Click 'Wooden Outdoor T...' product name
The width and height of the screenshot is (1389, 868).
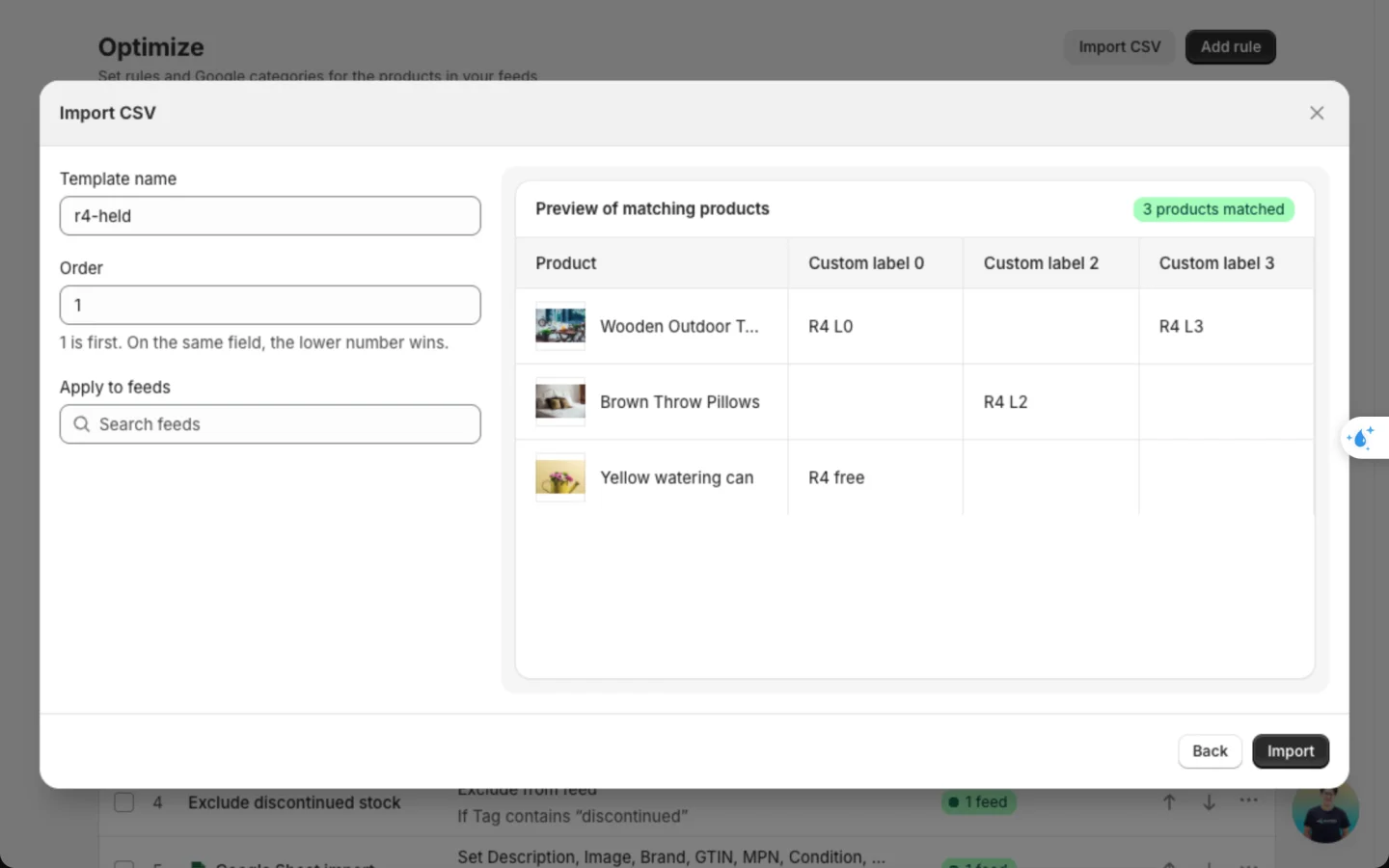[679, 326]
